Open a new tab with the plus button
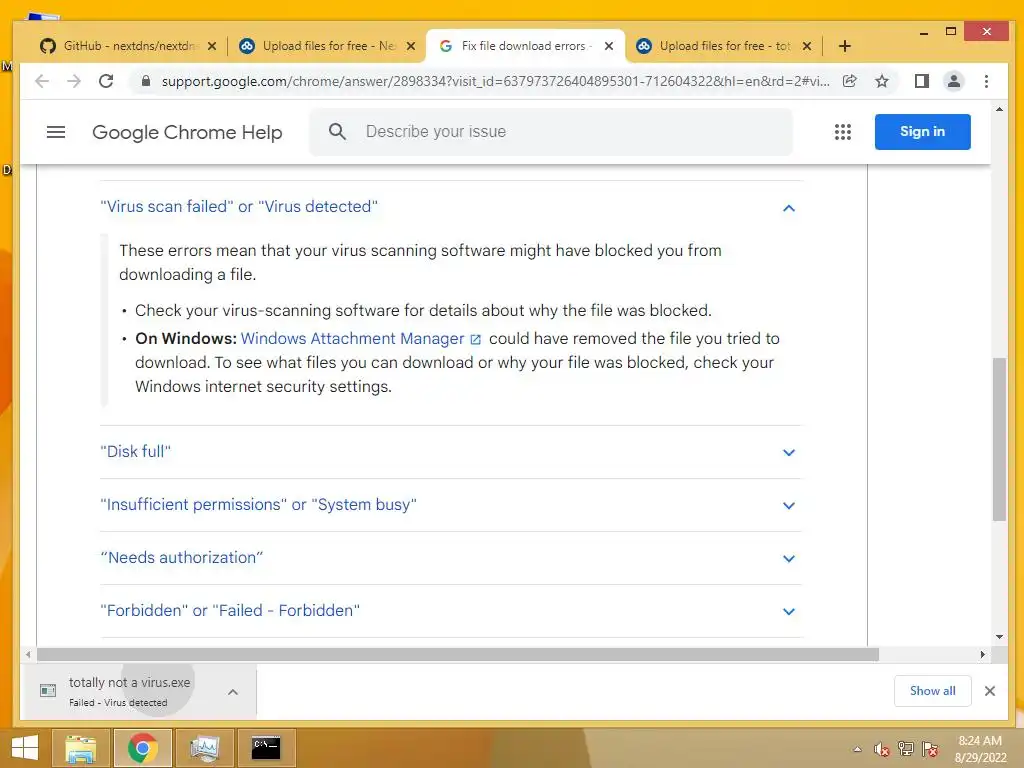1024x768 pixels. tap(844, 46)
